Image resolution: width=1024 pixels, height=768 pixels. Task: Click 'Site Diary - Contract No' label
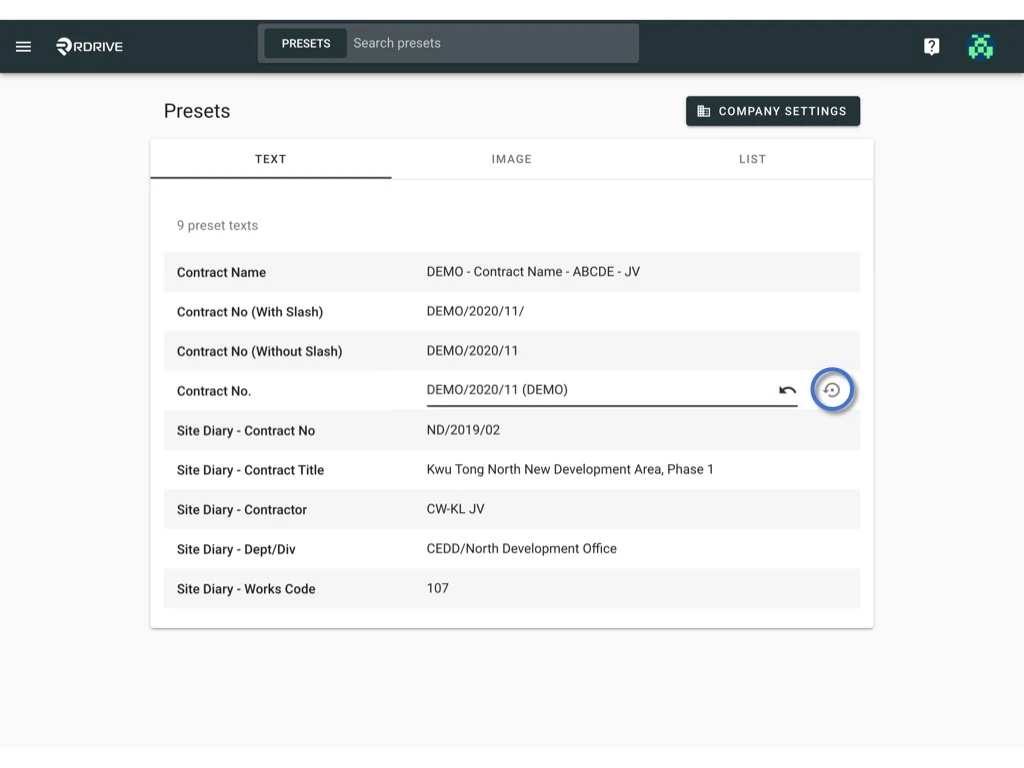click(x=246, y=431)
